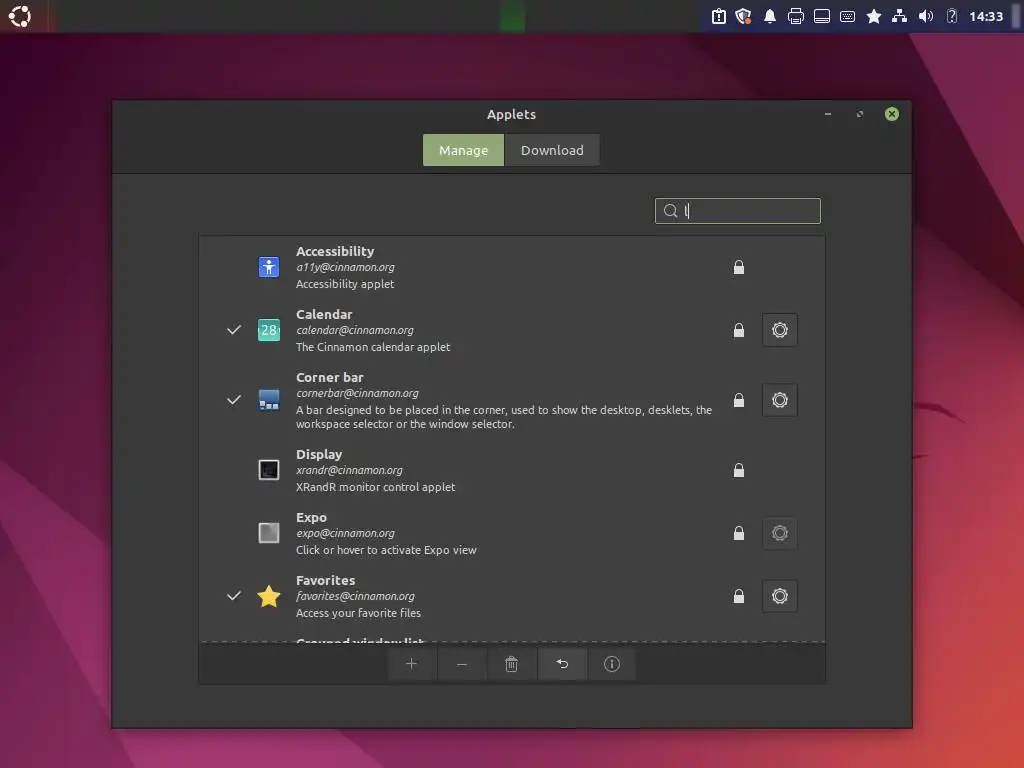Click the battery status tray icon

[x=952, y=16]
